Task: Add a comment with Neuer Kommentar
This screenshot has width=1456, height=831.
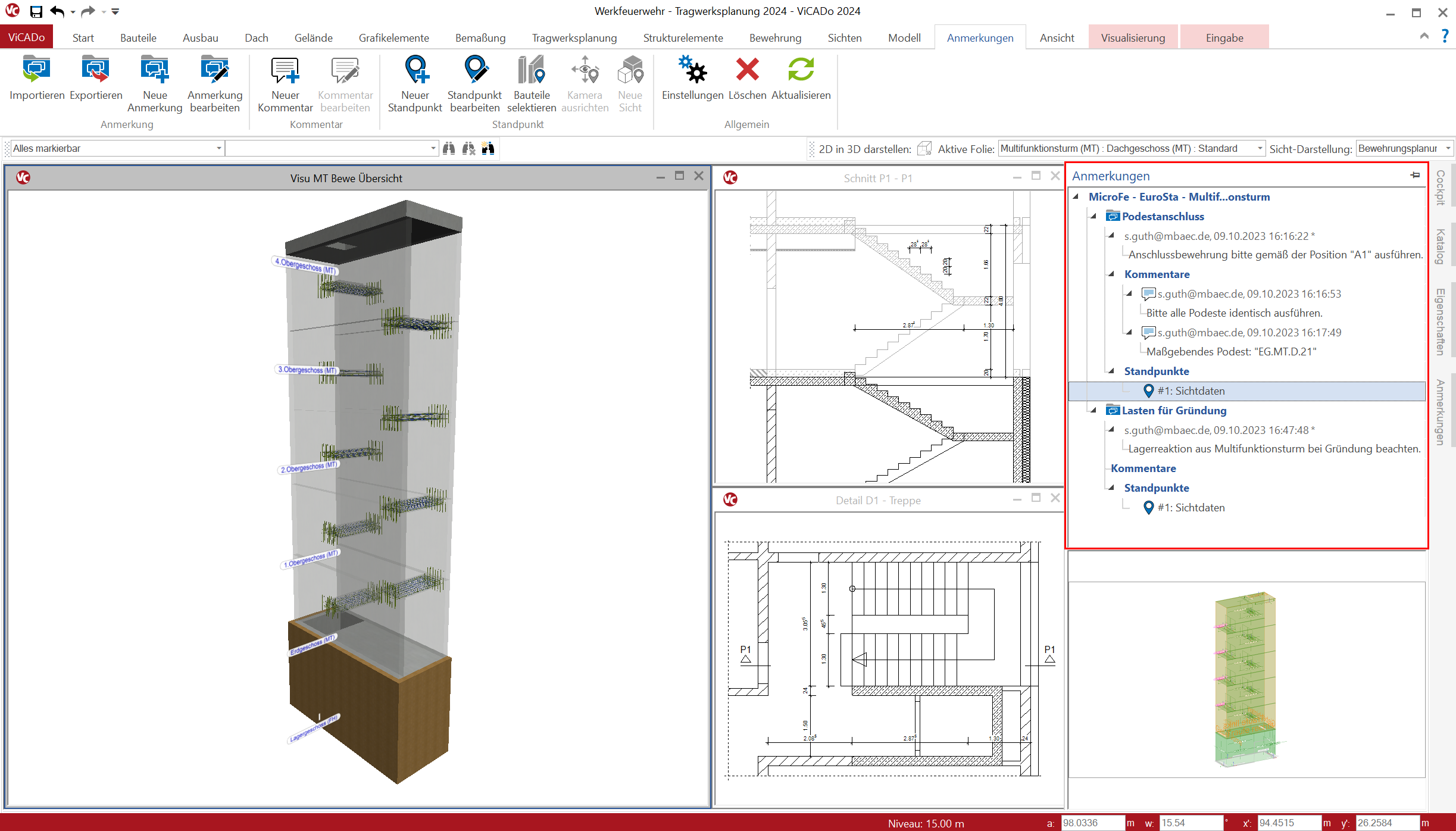Action: pyautogui.click(x=285, y=70)
